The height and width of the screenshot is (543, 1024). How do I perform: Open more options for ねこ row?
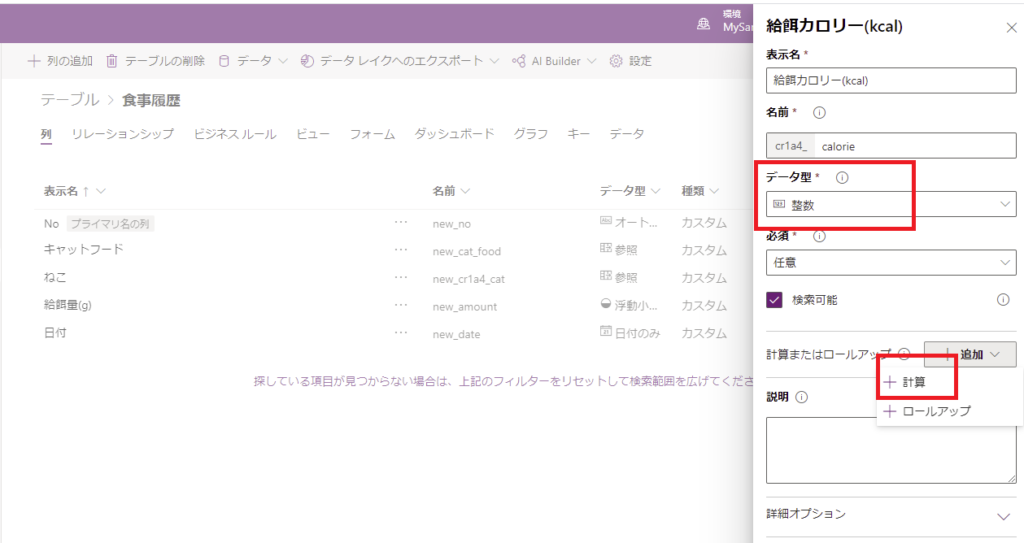[401, 278]
